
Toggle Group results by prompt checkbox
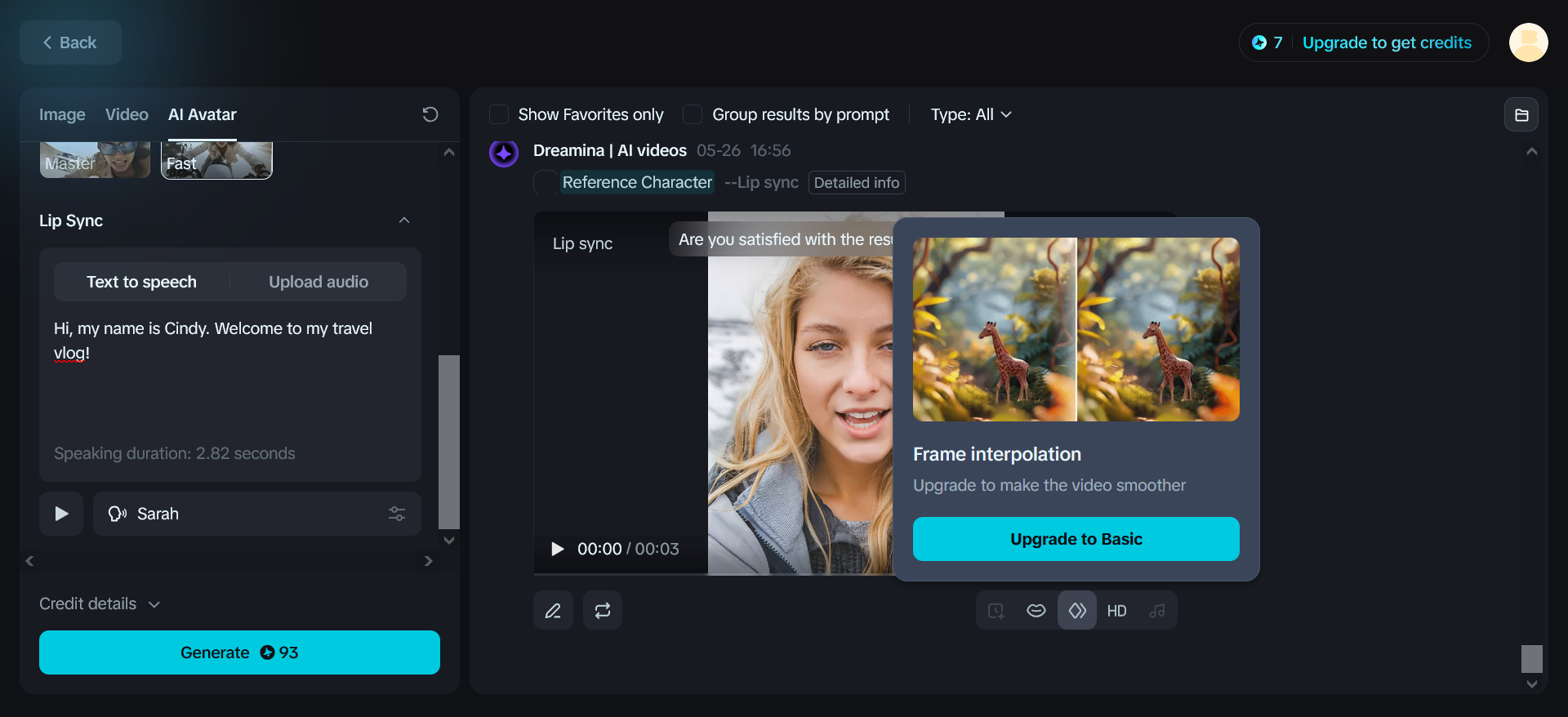(693, 114)
